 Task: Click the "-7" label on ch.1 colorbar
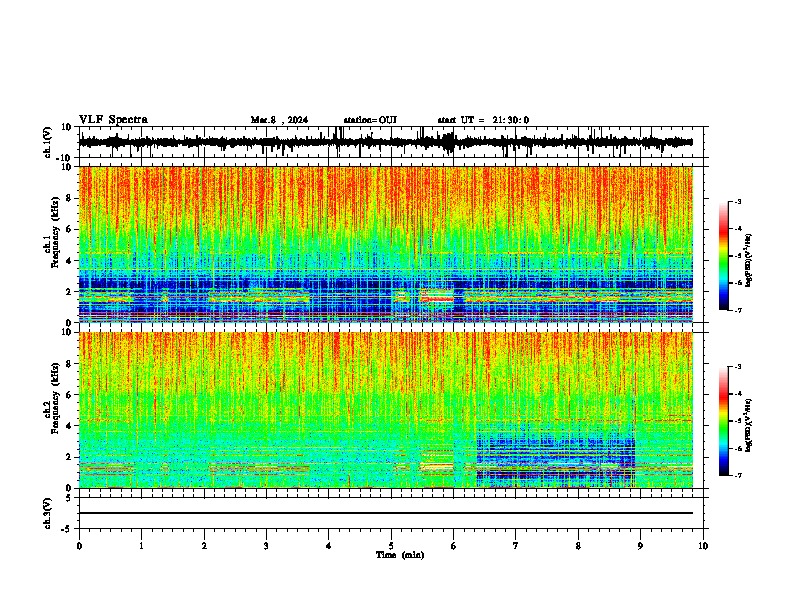(x=738, y=310)
